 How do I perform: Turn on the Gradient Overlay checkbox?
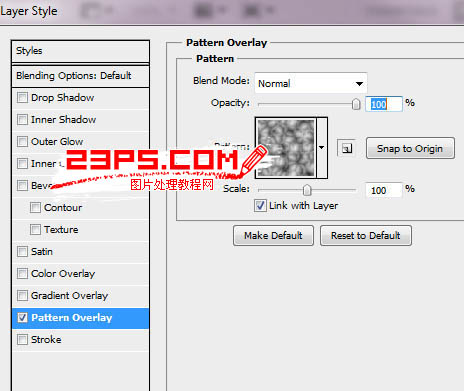[22, 296]
